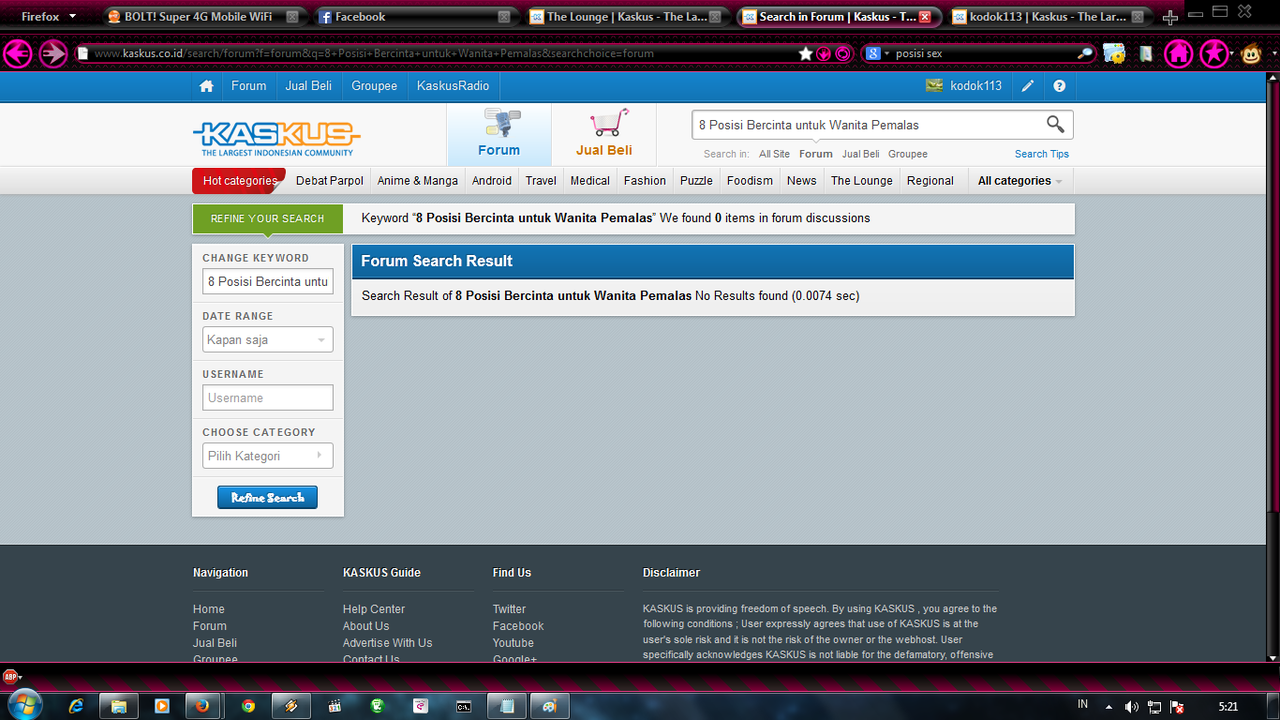Click the monkey face toolbar icon
This screenshot has height=720, width=1280.
(x=1252, y=54)
